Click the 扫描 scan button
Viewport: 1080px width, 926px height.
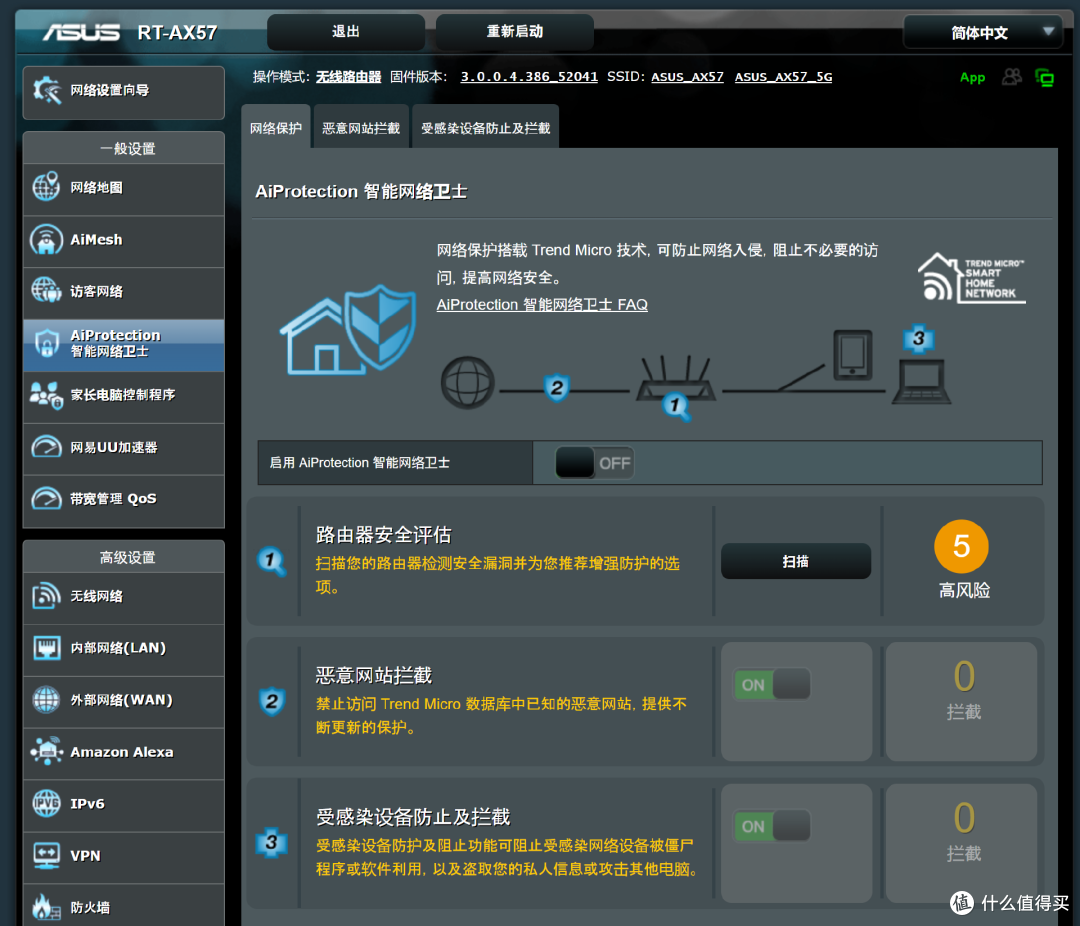796,562
